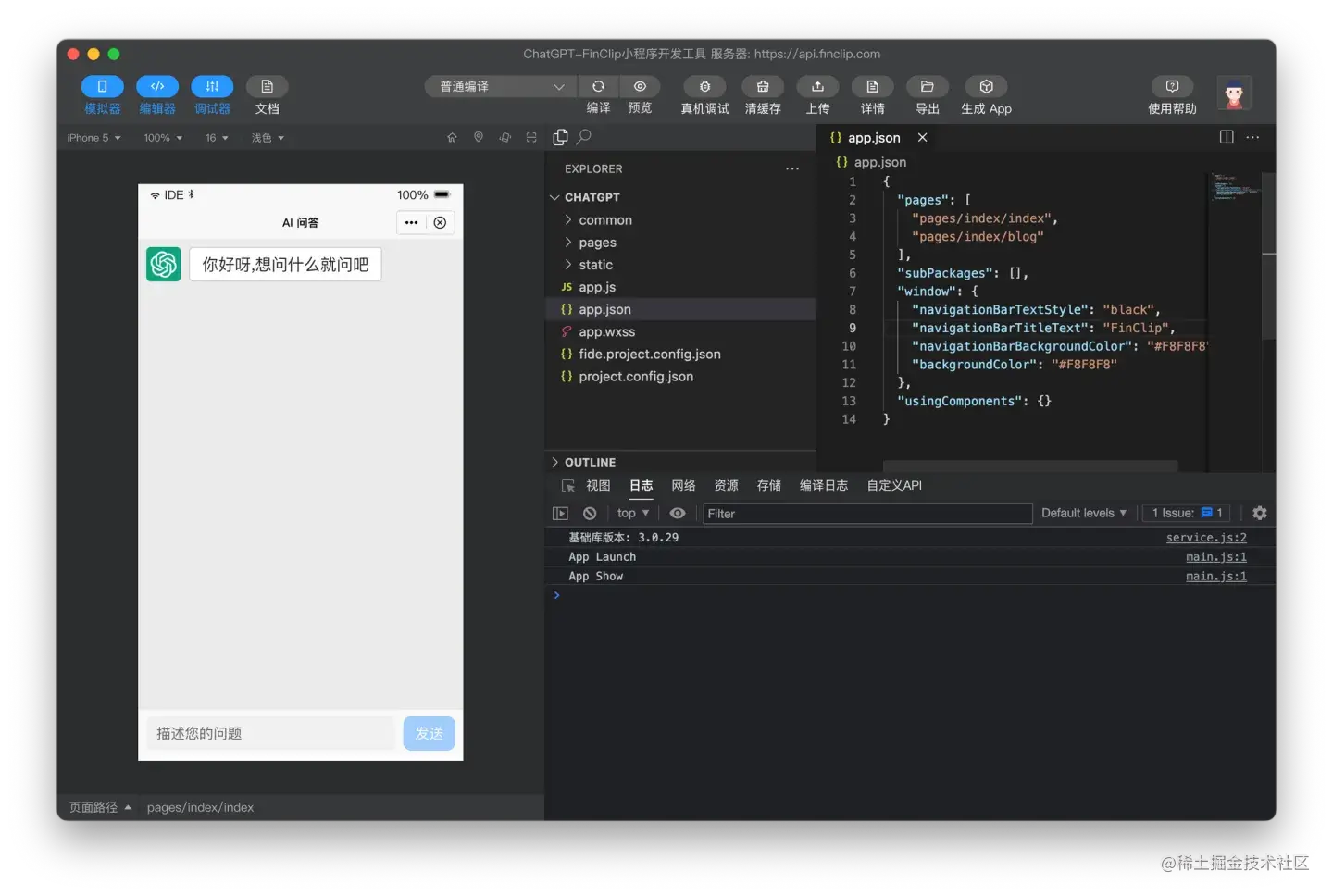Click the split editor icon
This screenshot has height=896, width=1333.
pyautogui.click(x=1227, y=137)
